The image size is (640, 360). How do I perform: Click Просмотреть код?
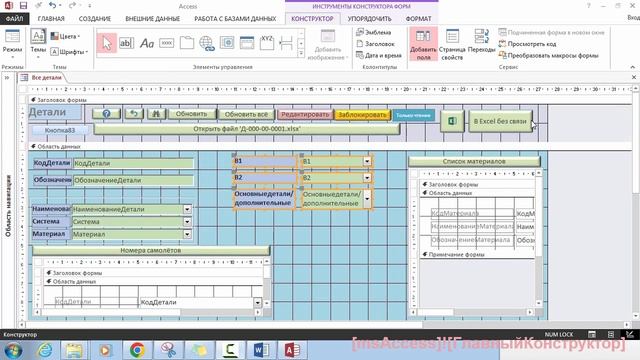point(528,44)
